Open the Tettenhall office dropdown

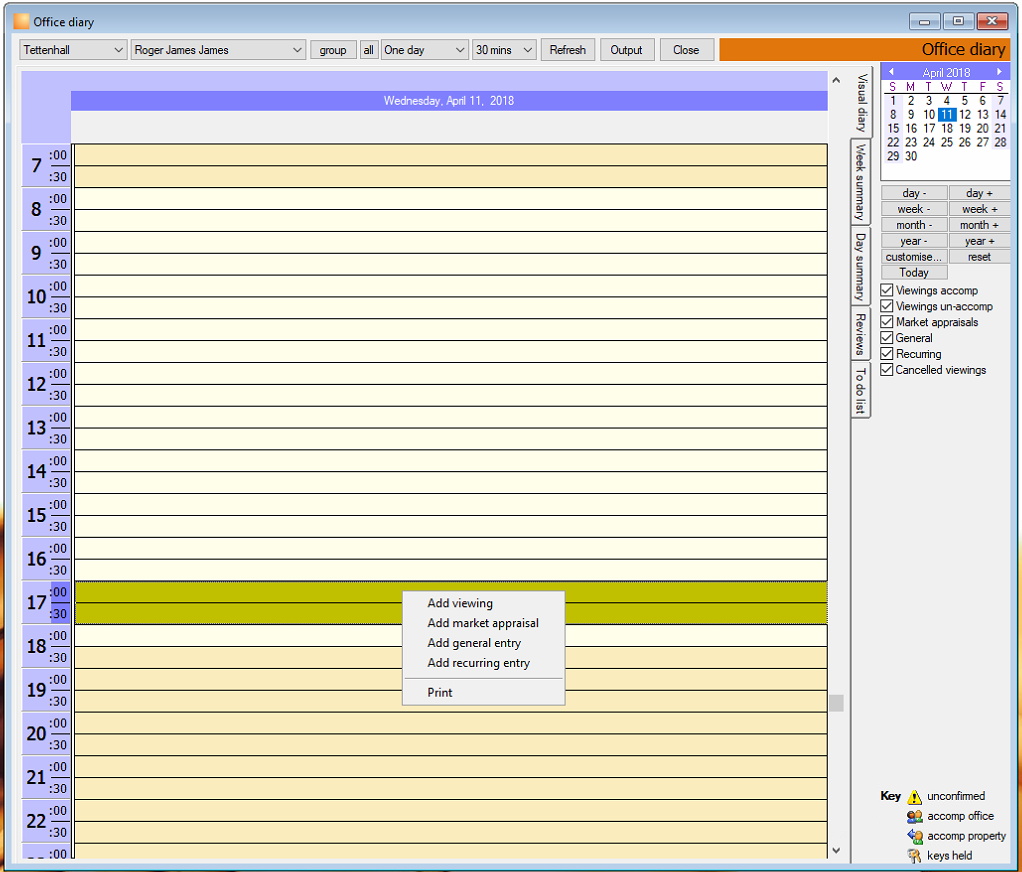[x=73, y=50]
